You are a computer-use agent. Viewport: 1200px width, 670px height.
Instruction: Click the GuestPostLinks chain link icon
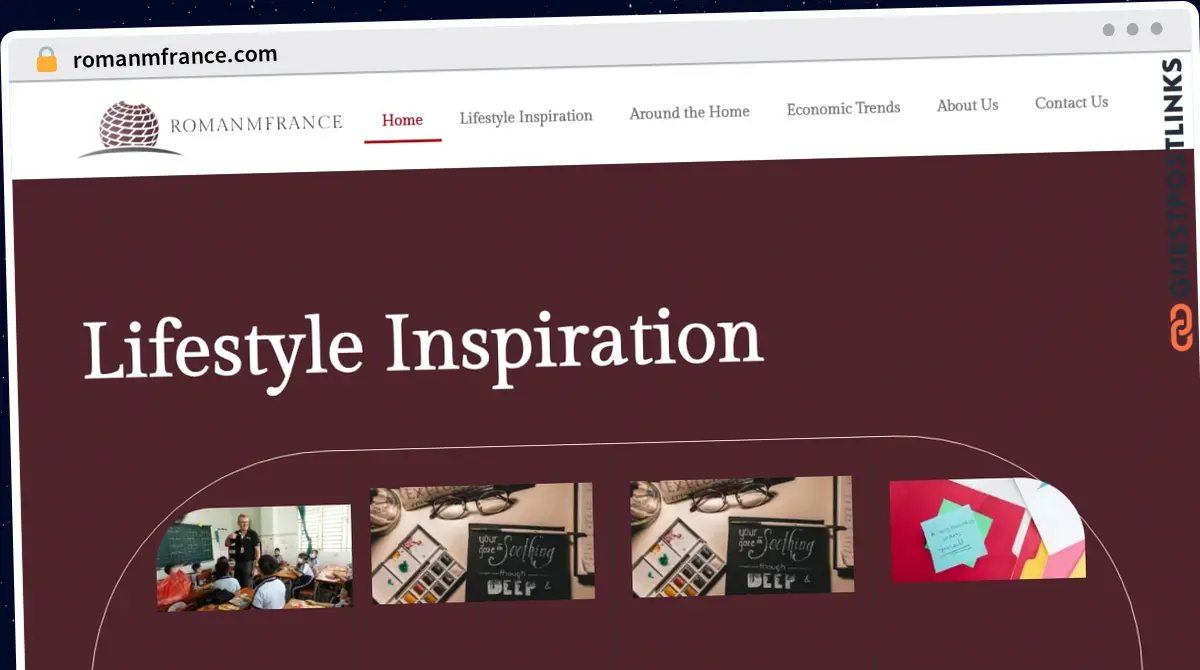pyautogui.click(x=1181, y=328)
